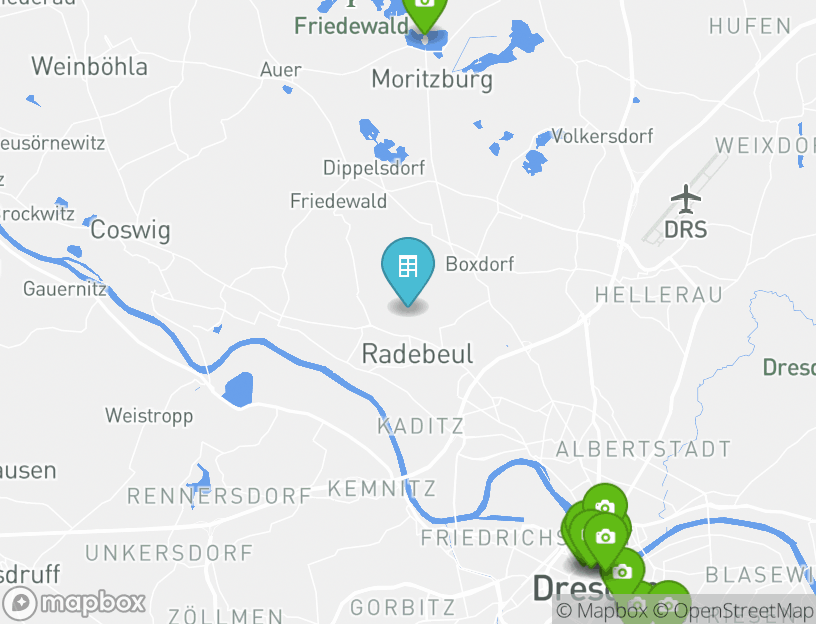
Task: Click the Weistropp village label
Action: tap(149, 416)
